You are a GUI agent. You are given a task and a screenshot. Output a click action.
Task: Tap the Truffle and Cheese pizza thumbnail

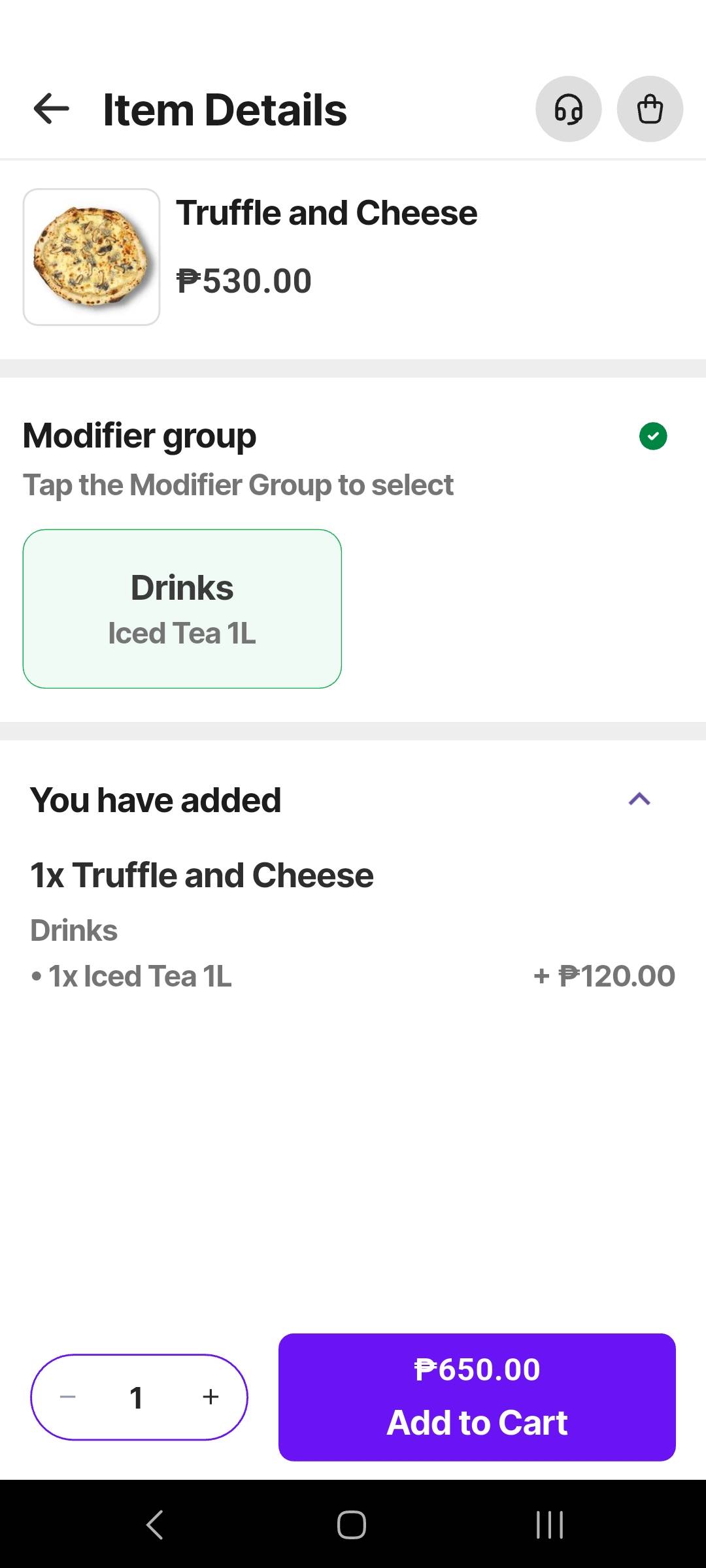(x=92, y=257)
